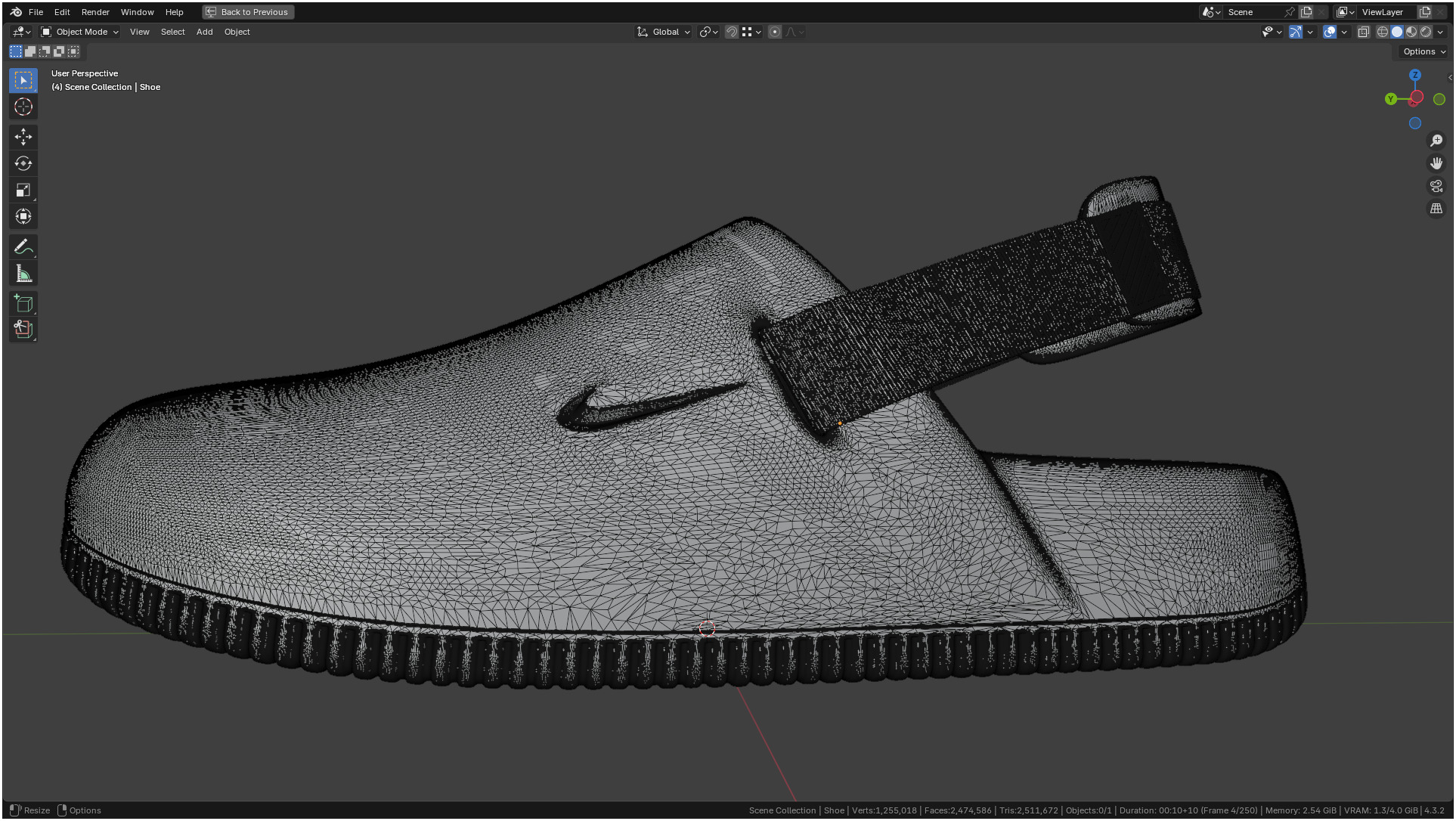Select the bottom toolbar object-add tool
This screenshot has width=1456, height=821.
pyautogui.click(x=23, y=329)
